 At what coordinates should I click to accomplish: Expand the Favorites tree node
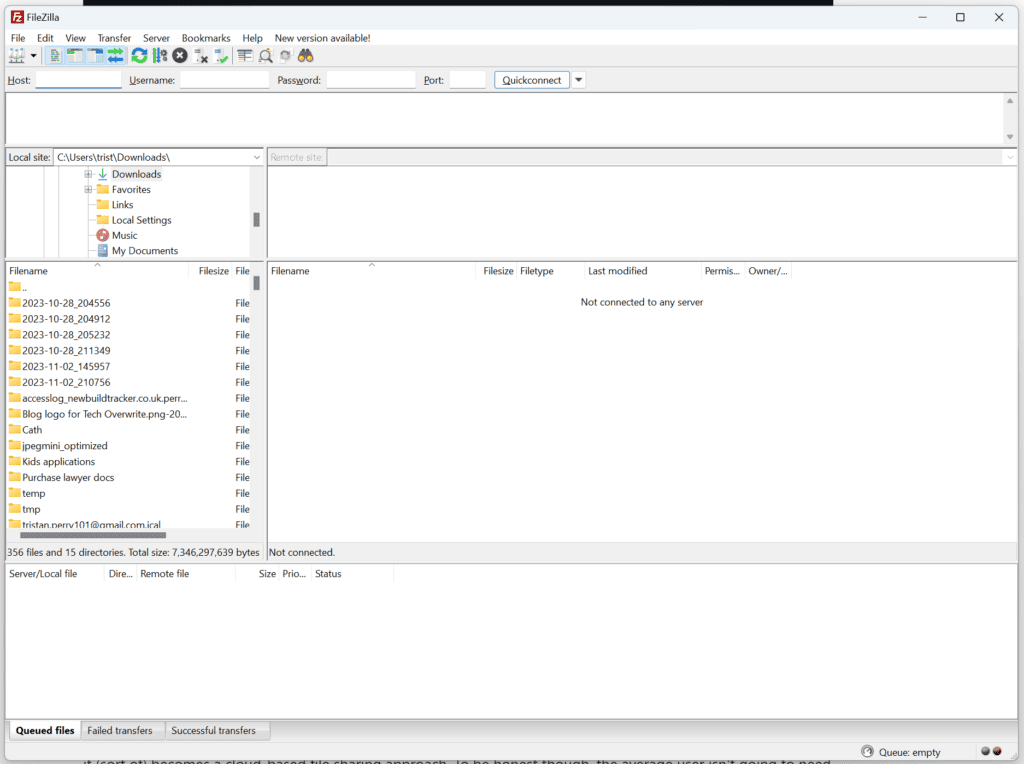[x=88, y=189]
